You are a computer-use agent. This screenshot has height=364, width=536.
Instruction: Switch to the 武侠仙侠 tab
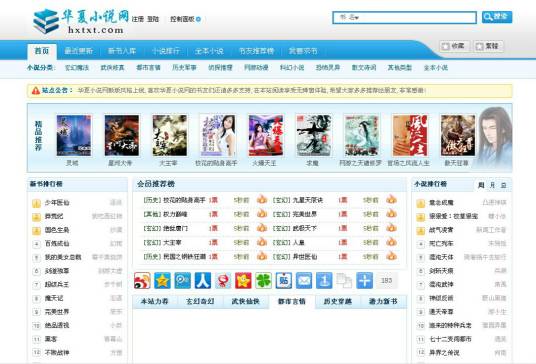[x=246, y=301]
